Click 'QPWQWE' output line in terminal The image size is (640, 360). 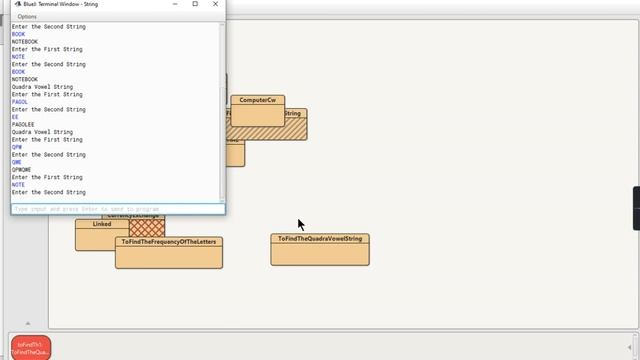click(x=21, y=170)
